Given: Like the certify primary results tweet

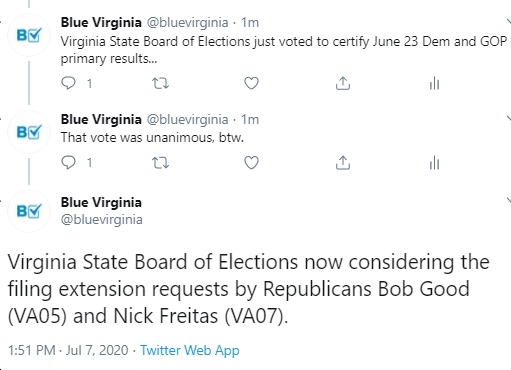Looking at the screenshot, I should click(251, 83).
